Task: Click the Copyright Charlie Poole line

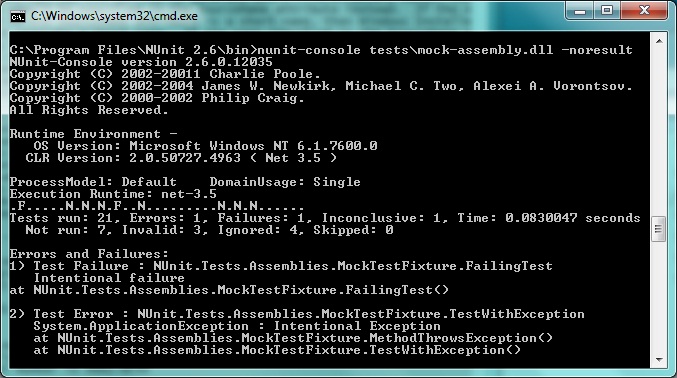Action: (165, 74)
